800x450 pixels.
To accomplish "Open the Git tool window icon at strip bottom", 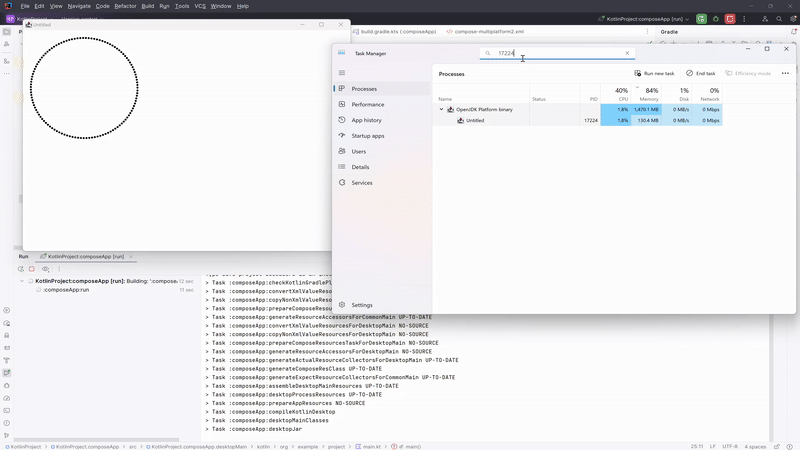I will [7, 435].
